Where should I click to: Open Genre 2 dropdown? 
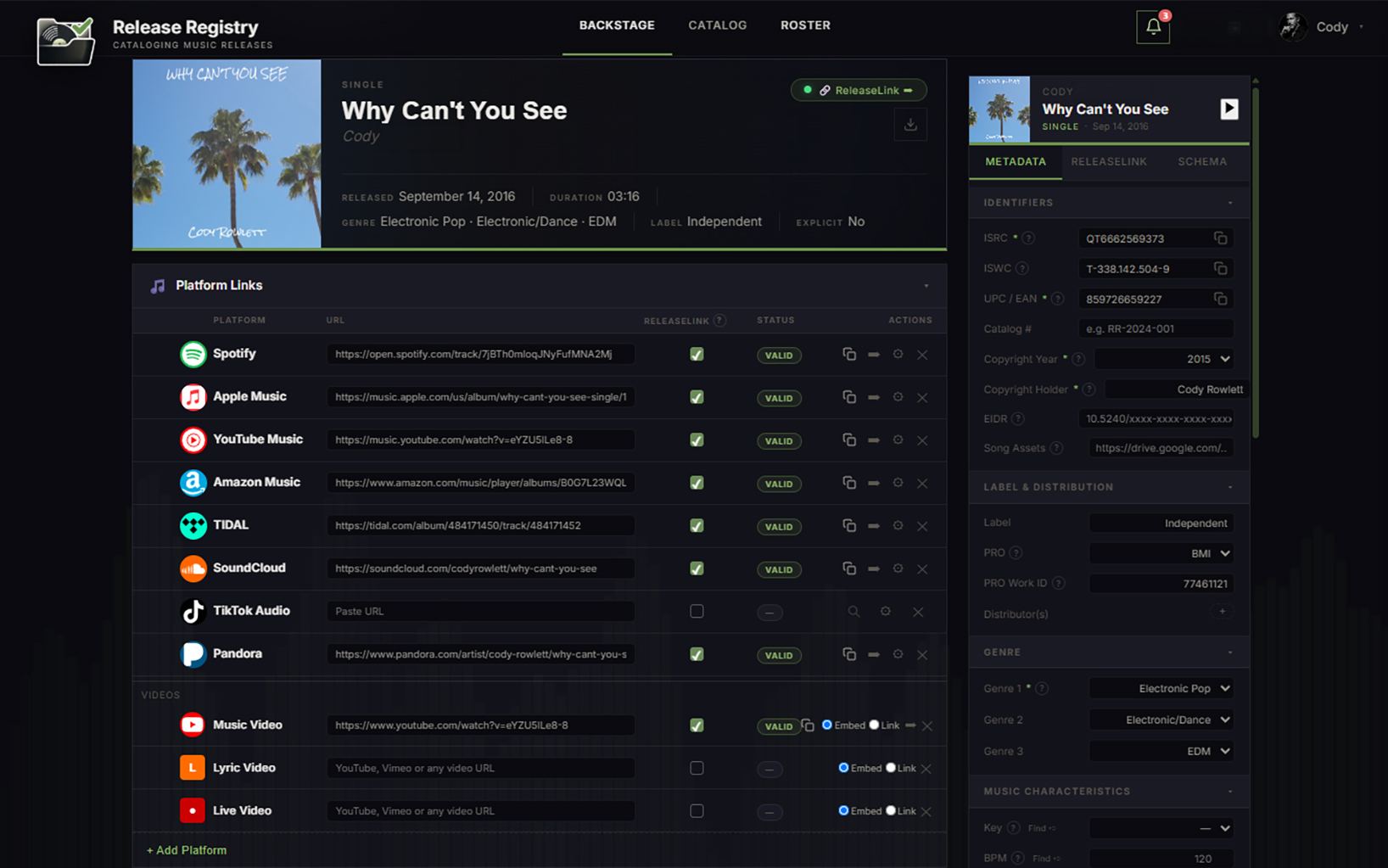[x=1161, y=720]
